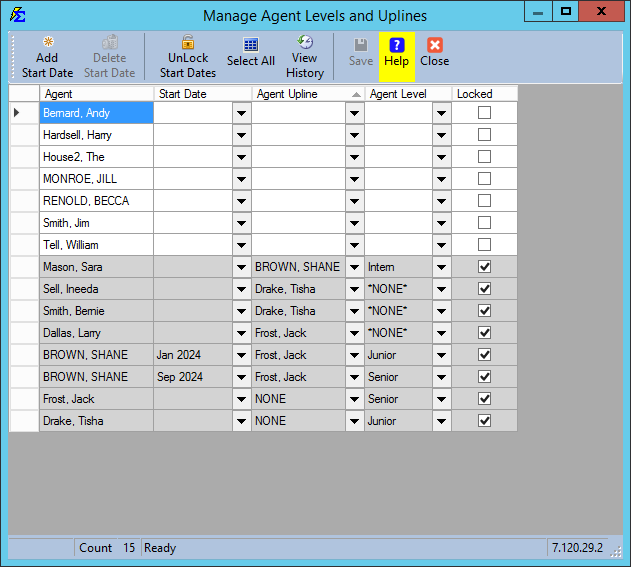Click the Ready status text
Screen dimensions: 631x567
pos(160,548)
